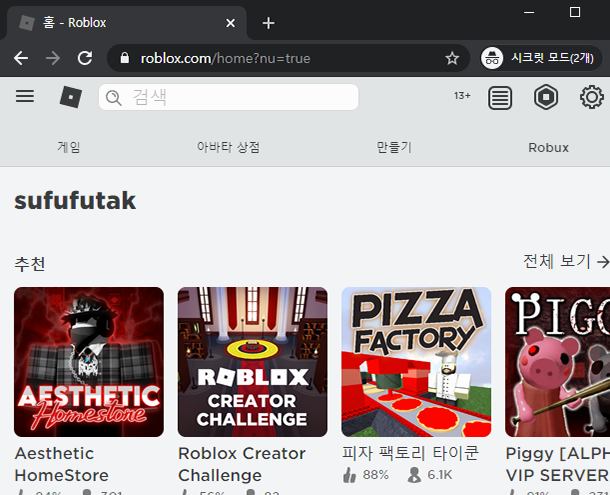Image resolution: width=610 pixels, height=495 pixels.
Task: Open the 게임 nav tab
Action: pos(69,147)
